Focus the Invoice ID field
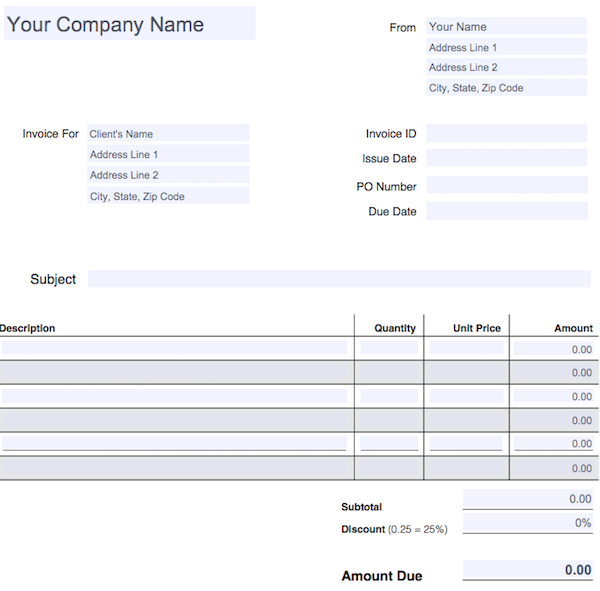 [506, 133]
